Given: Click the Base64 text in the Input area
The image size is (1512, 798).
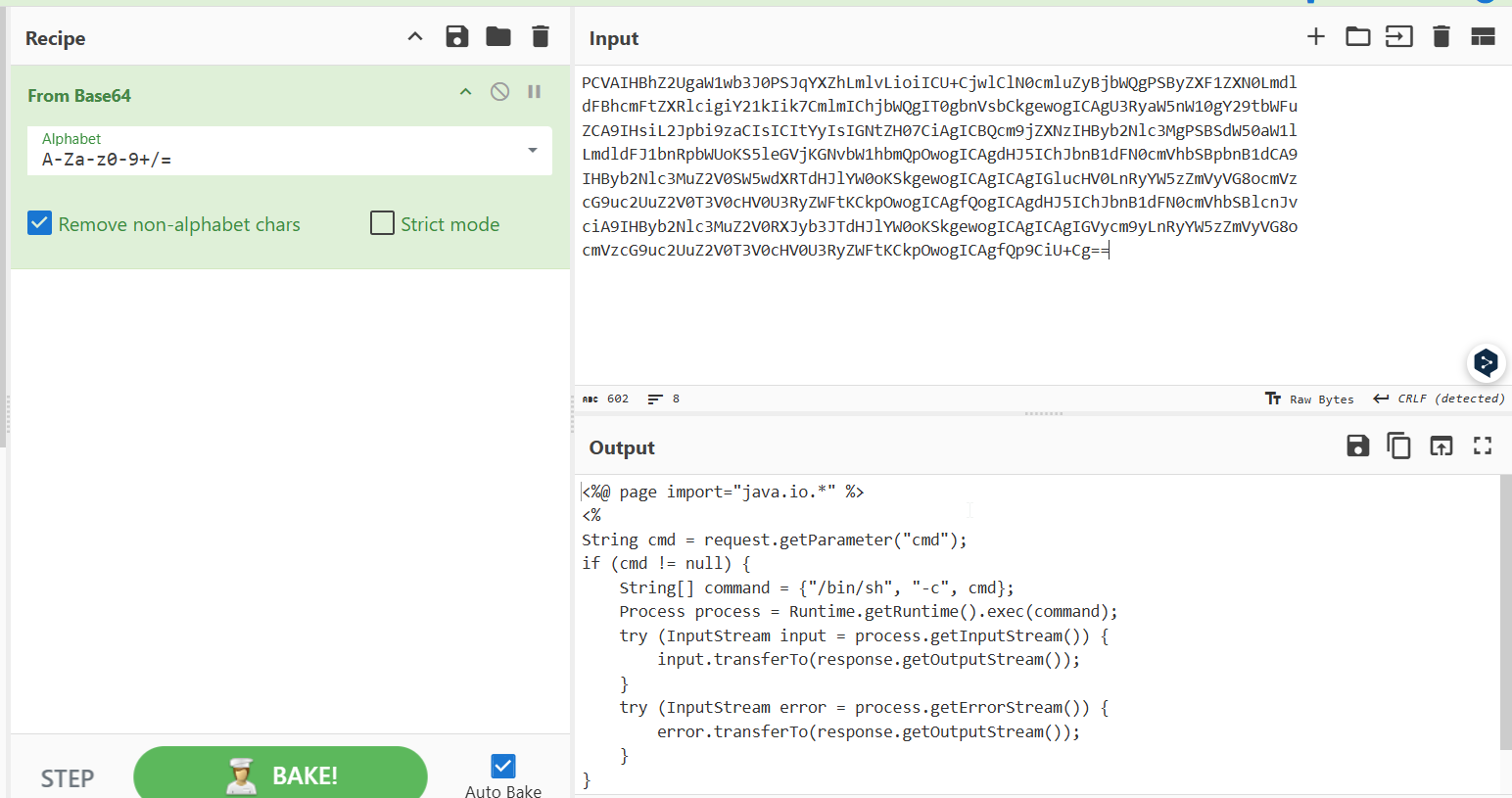Looking at the screenshot, I should 939,166.
